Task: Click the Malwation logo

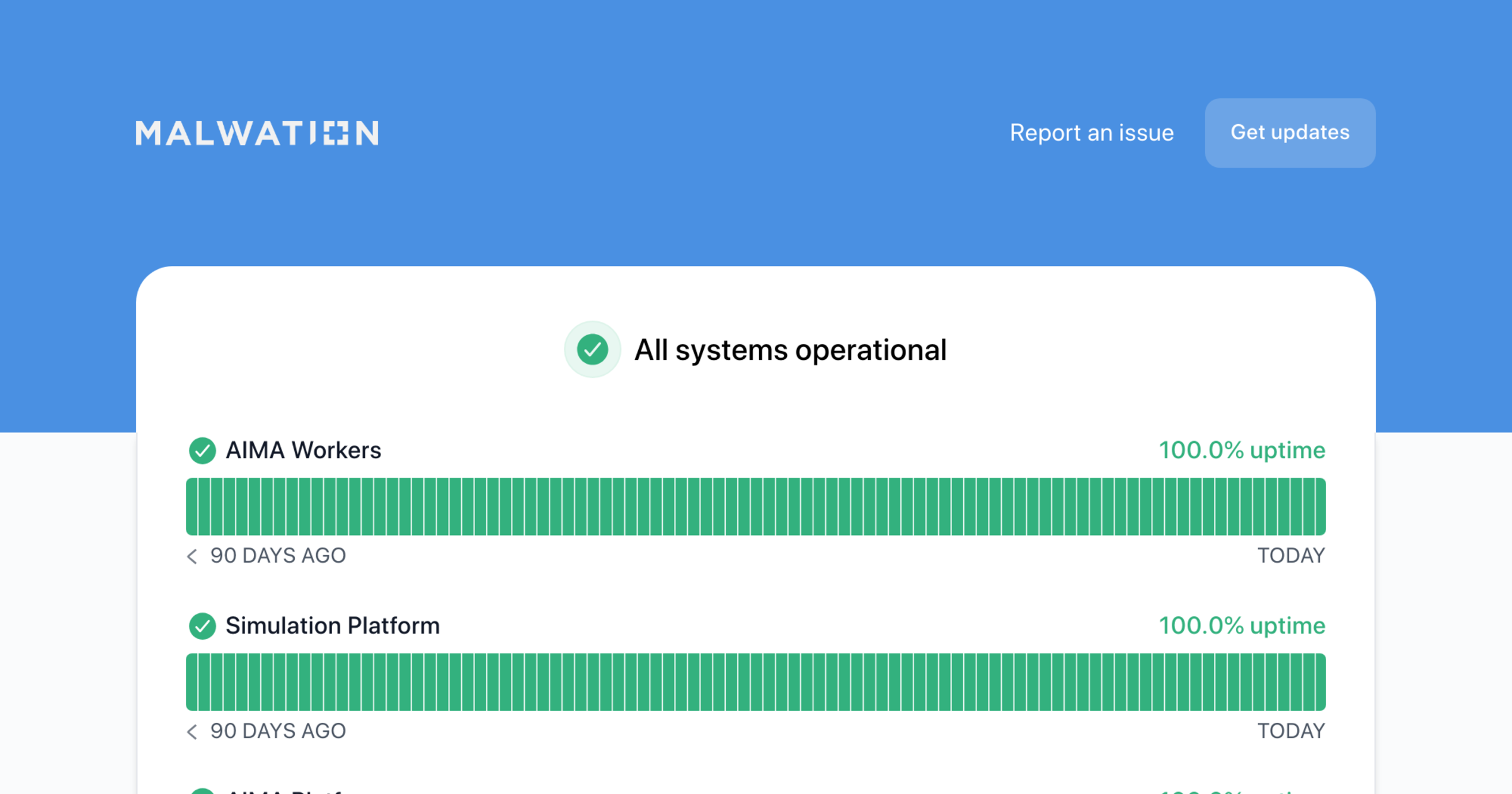Action: [256, 133]
